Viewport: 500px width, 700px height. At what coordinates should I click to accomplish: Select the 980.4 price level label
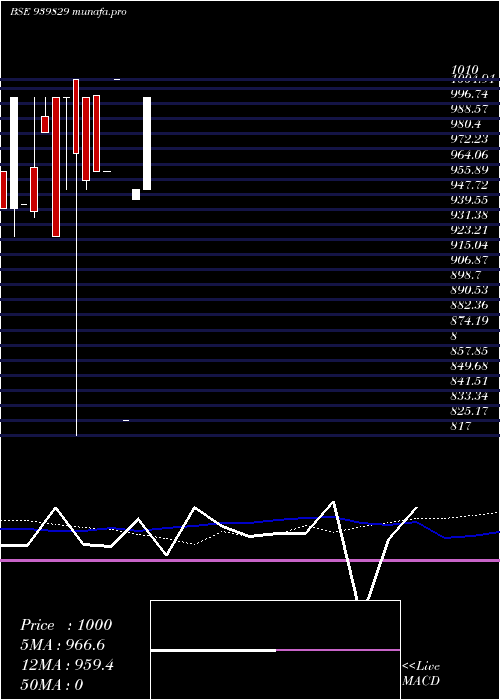point(465,125)
